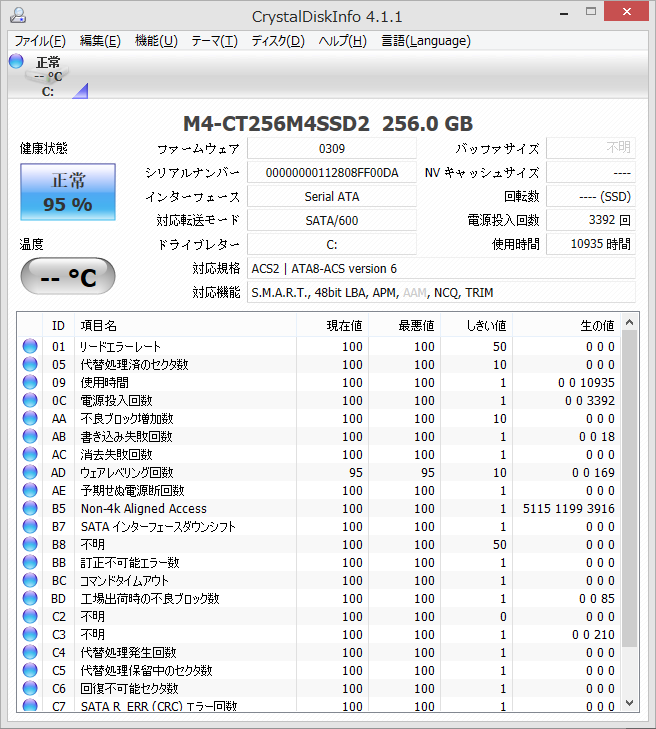
Task: Click the 正常 95 % health status button
Action: point(68,192)
